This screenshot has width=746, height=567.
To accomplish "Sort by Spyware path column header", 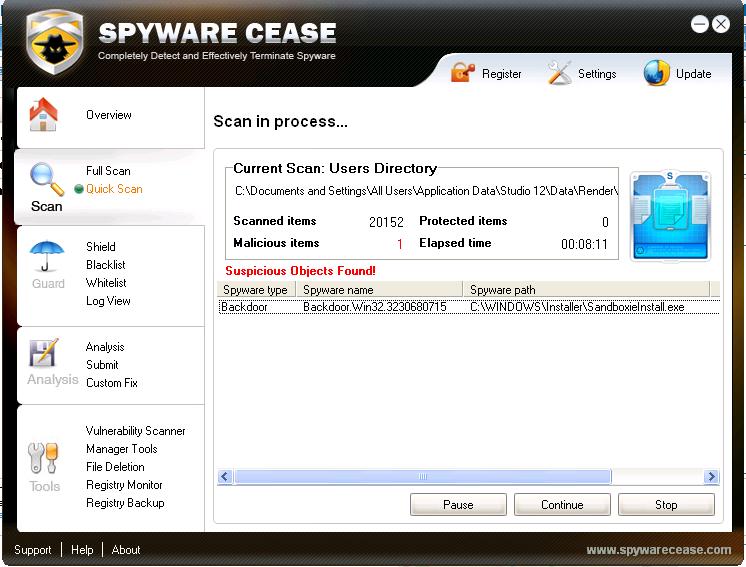I will point(586,290).
